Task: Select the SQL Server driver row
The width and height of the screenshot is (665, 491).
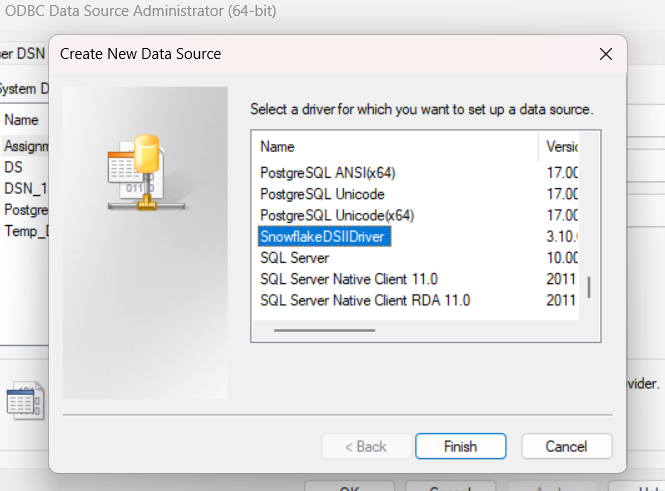Action: (295, 258)
